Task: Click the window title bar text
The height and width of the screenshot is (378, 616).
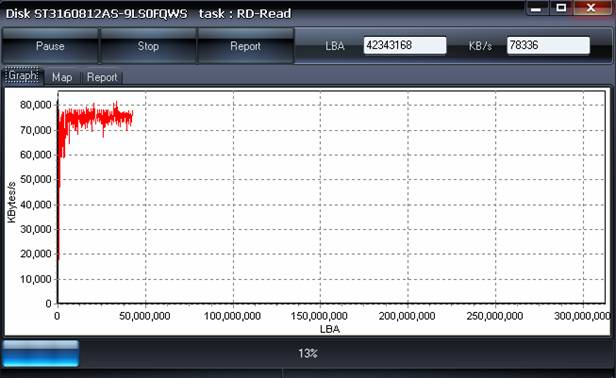Action: coord(148,13)
